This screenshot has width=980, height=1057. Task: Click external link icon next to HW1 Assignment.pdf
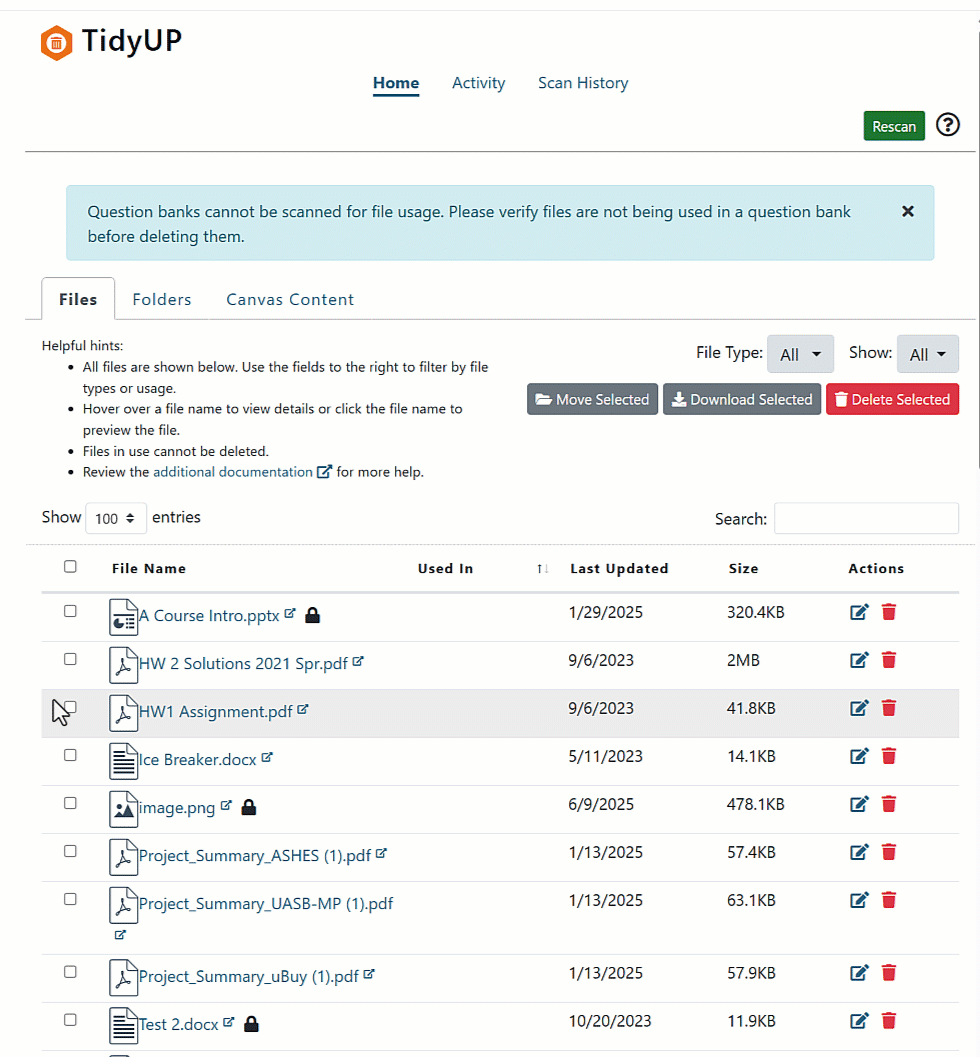click(x=303, y=709)
